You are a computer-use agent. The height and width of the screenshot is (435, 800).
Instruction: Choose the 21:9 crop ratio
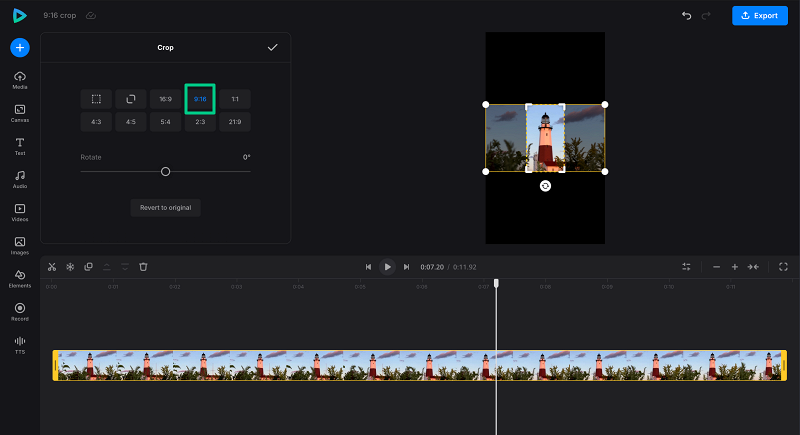click(235, 122)
